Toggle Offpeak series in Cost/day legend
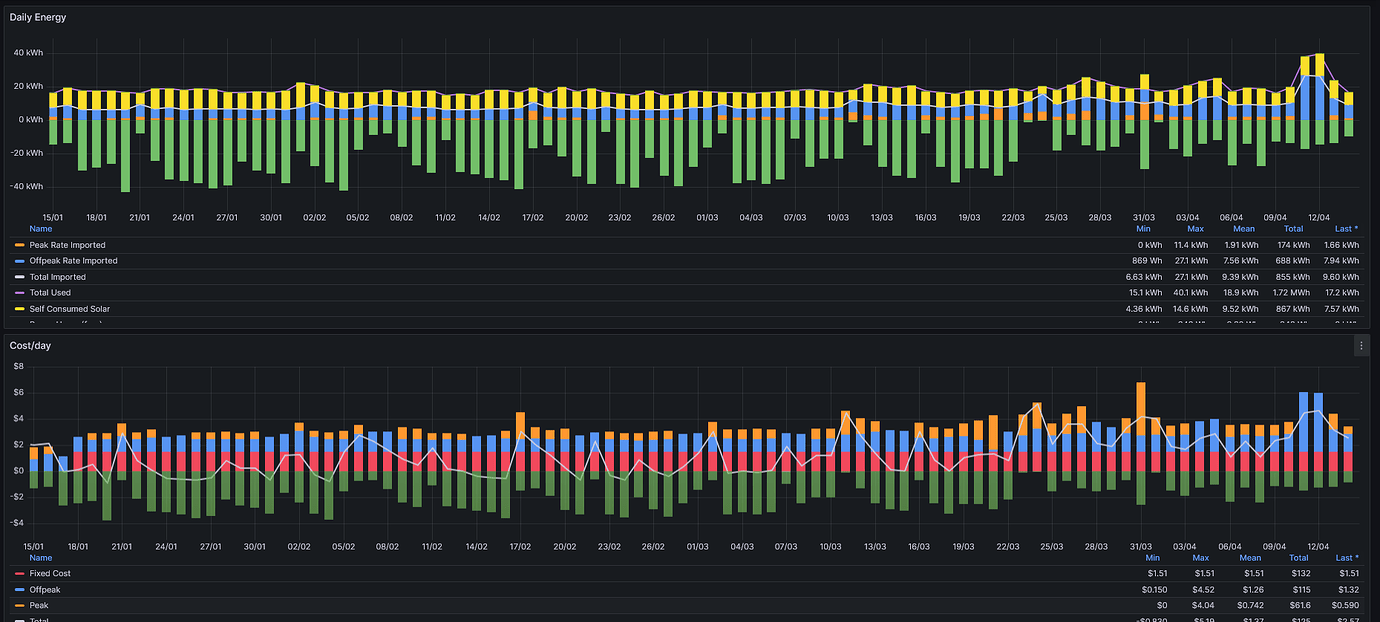 [x=45, y=590]
